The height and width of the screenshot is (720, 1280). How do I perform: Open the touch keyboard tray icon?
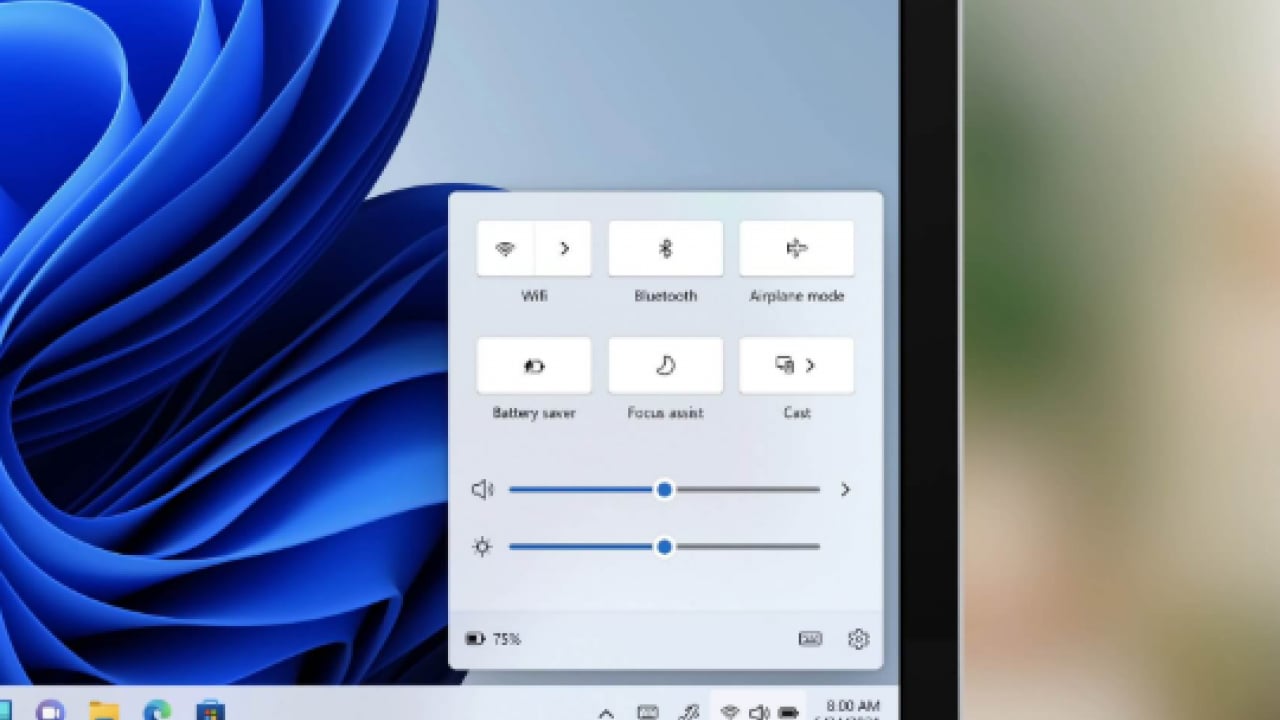(x=648, y=712)
